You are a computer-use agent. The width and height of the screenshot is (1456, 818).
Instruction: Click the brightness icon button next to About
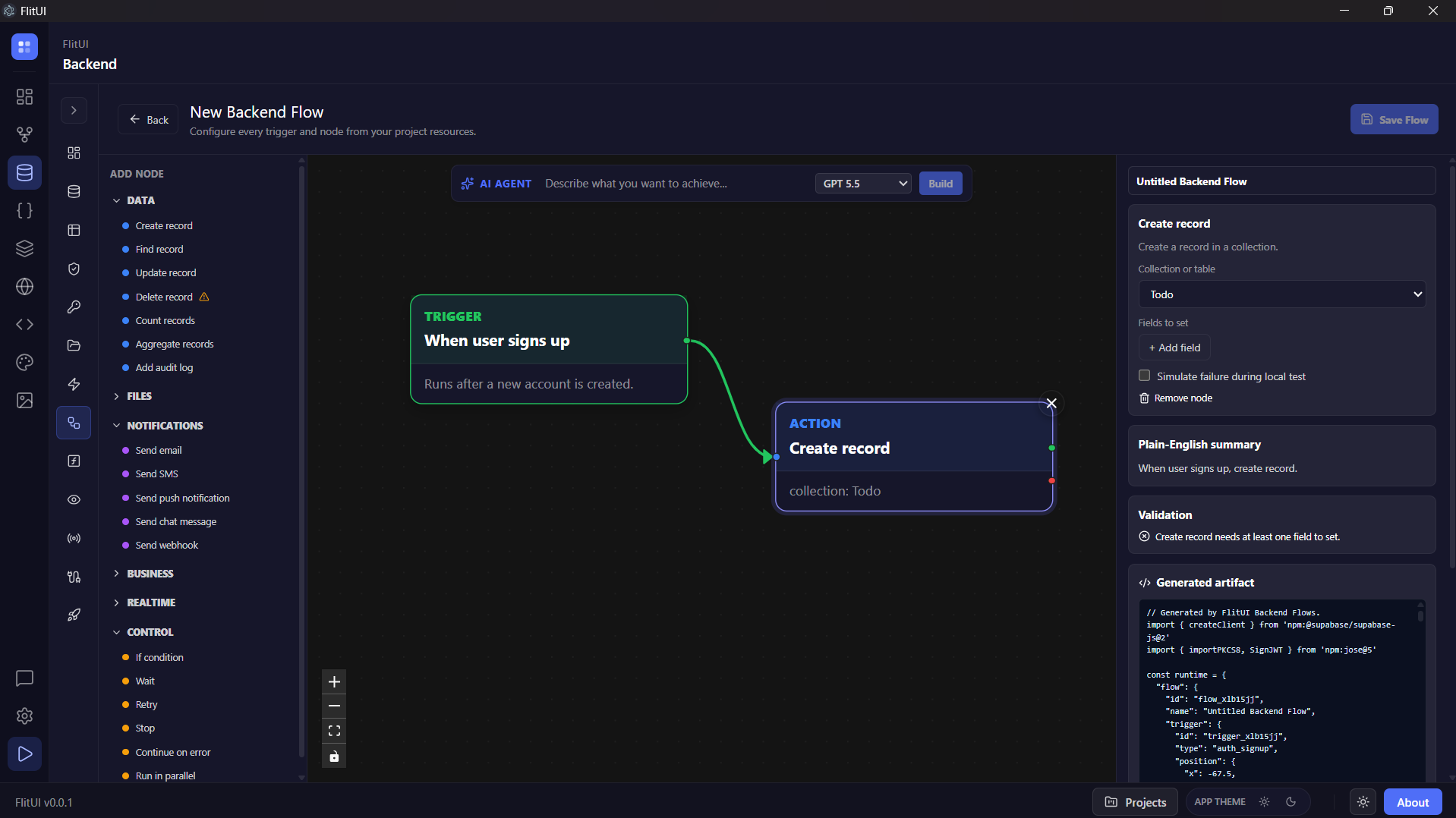1363,802
